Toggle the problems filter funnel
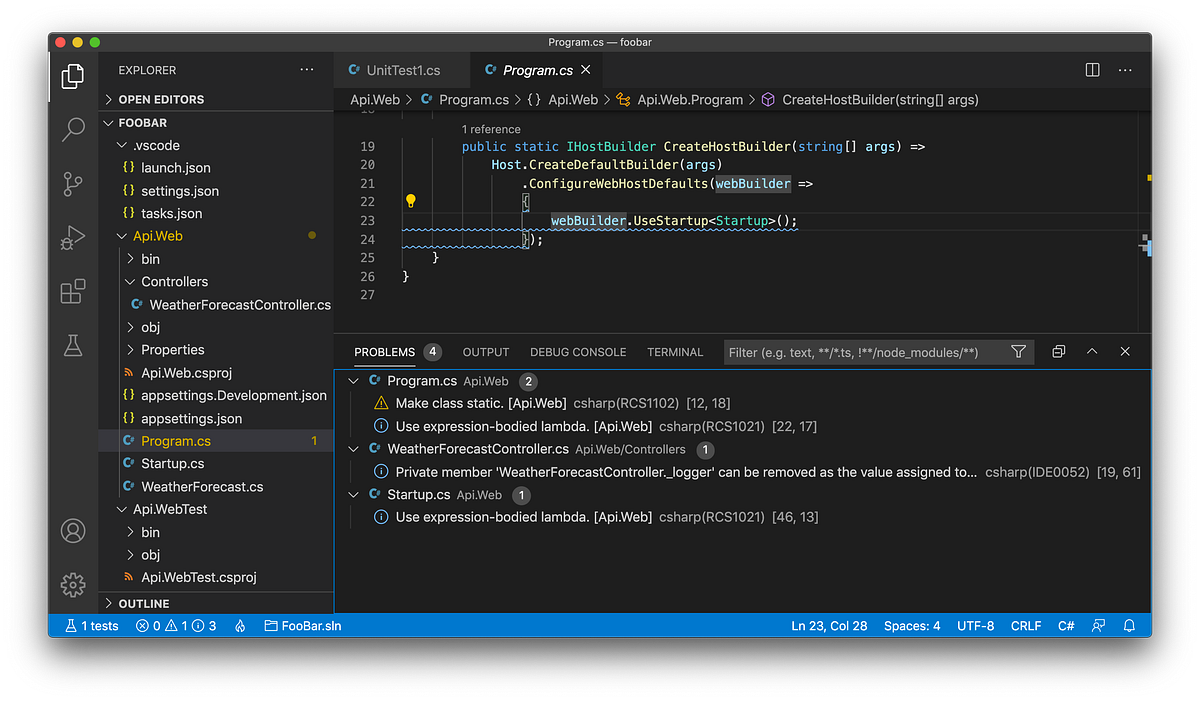 [1018, 352]
